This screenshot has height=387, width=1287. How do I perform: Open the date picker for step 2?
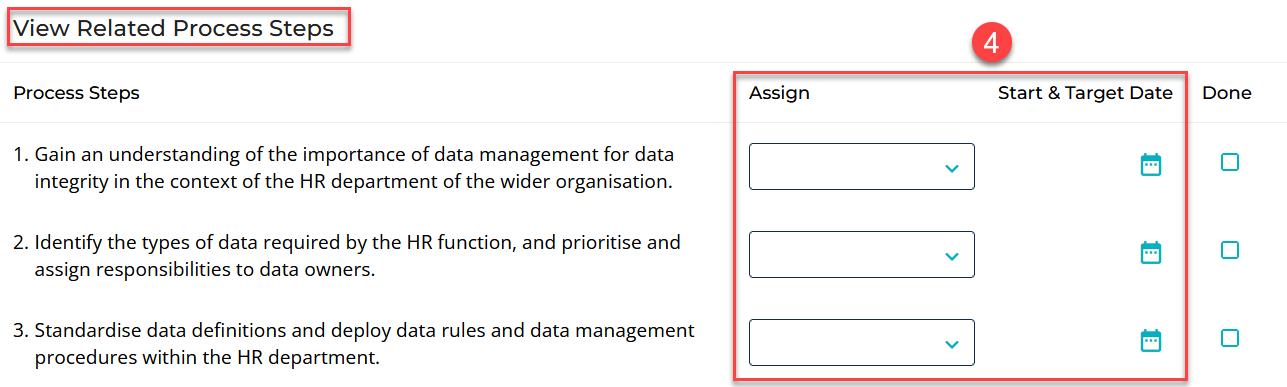click(1151, 253)
